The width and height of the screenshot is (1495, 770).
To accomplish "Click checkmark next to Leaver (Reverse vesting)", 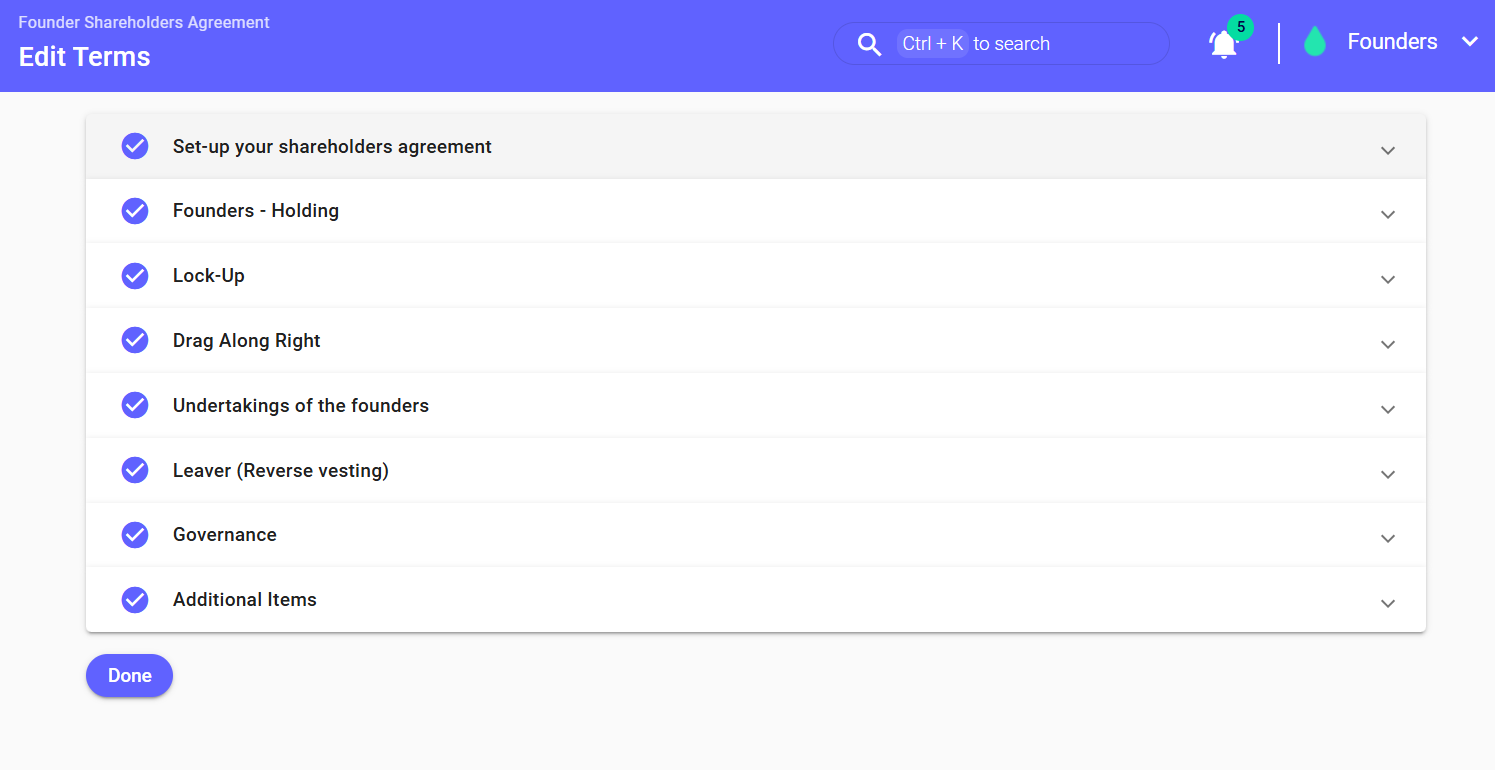I will tap(135, 470).
